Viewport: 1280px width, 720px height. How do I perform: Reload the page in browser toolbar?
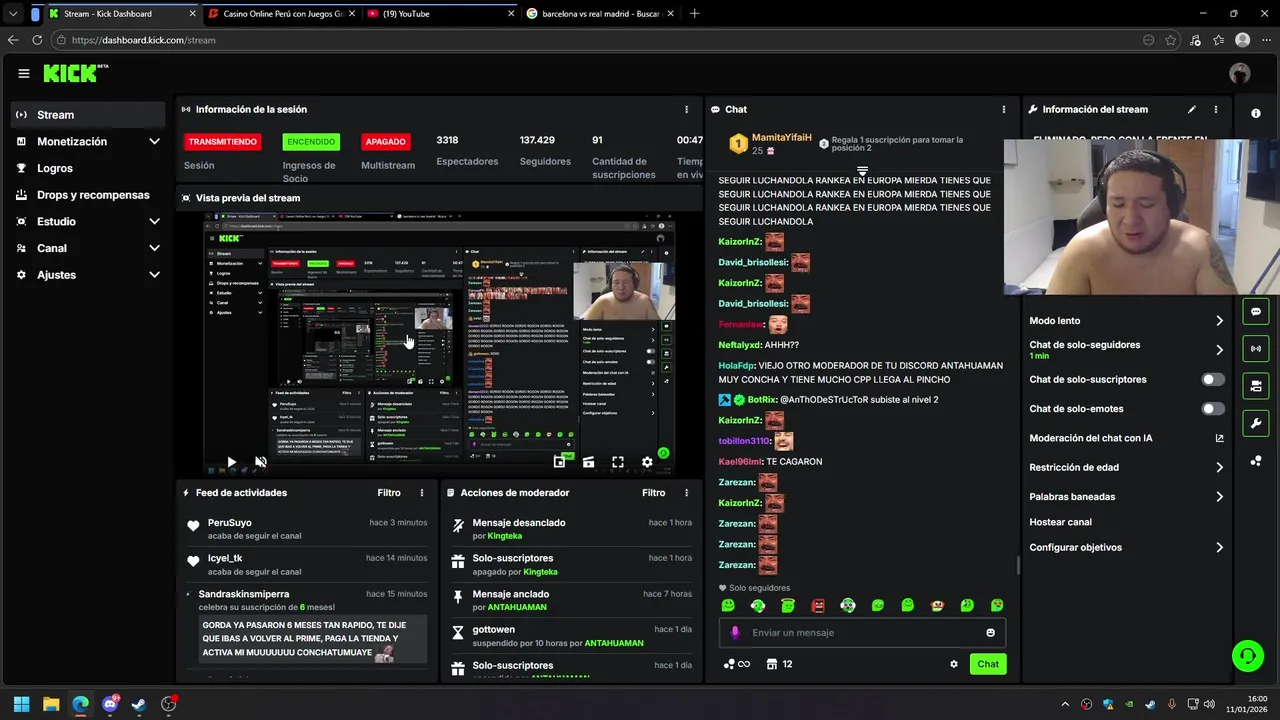37,40
